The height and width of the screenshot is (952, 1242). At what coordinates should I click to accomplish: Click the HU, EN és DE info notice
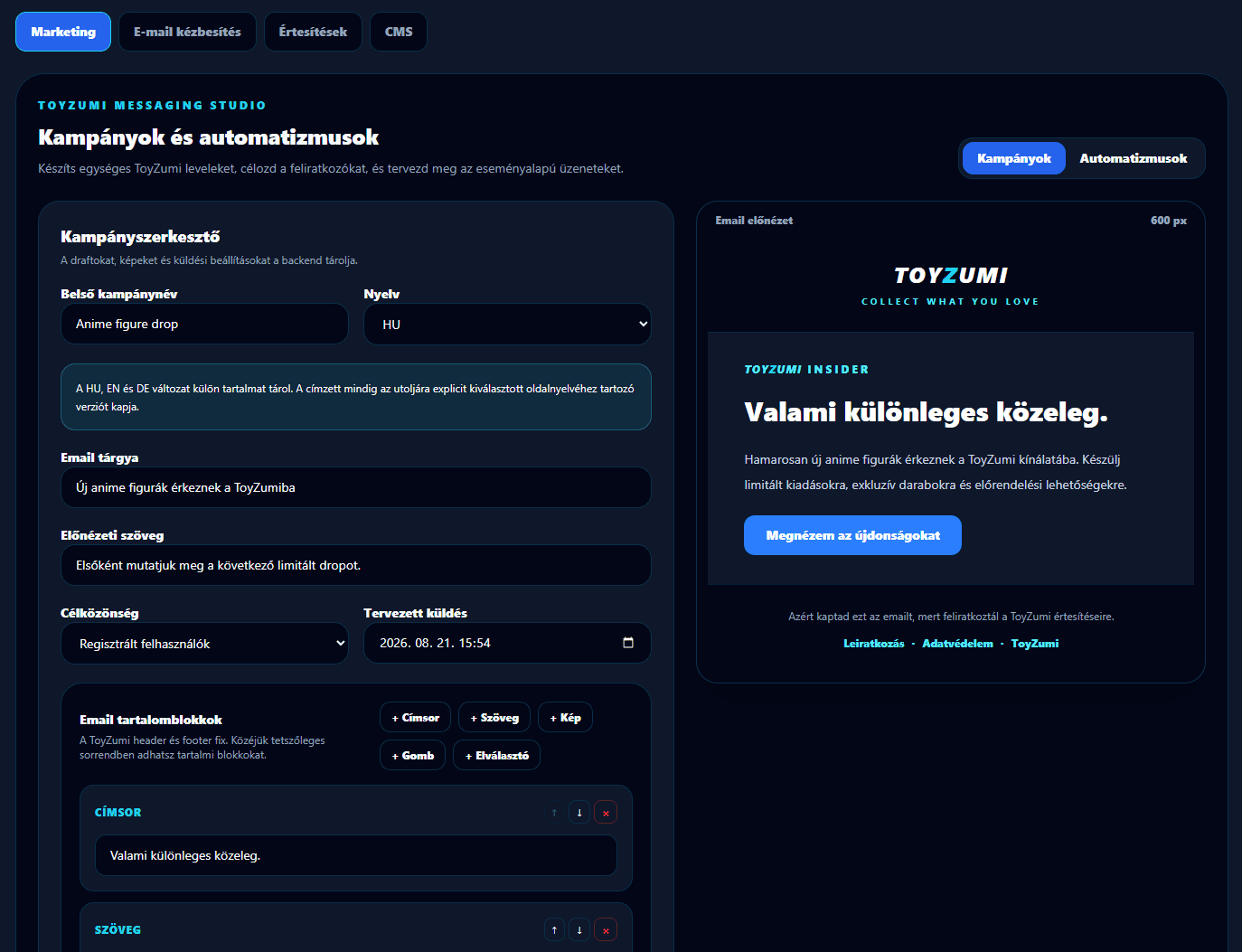pos(356,397)
